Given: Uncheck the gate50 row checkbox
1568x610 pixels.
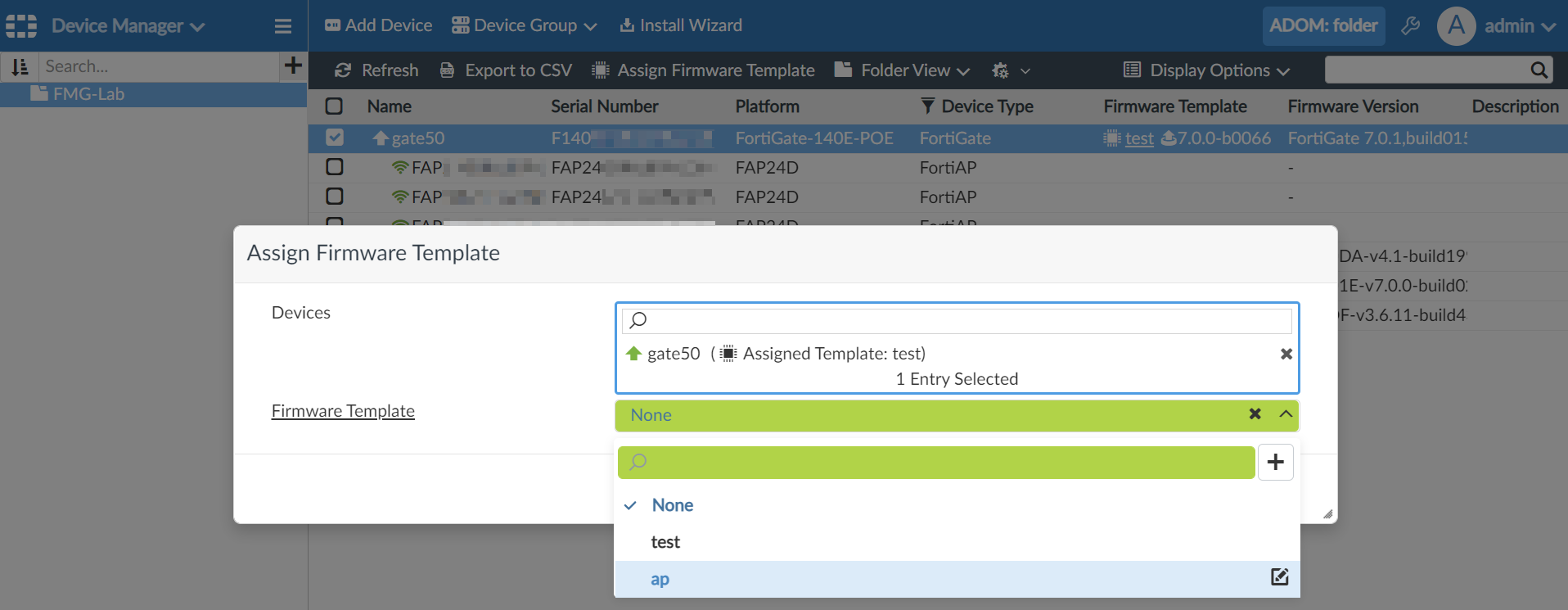Looking at the screenshot, I should coord(334,138).
